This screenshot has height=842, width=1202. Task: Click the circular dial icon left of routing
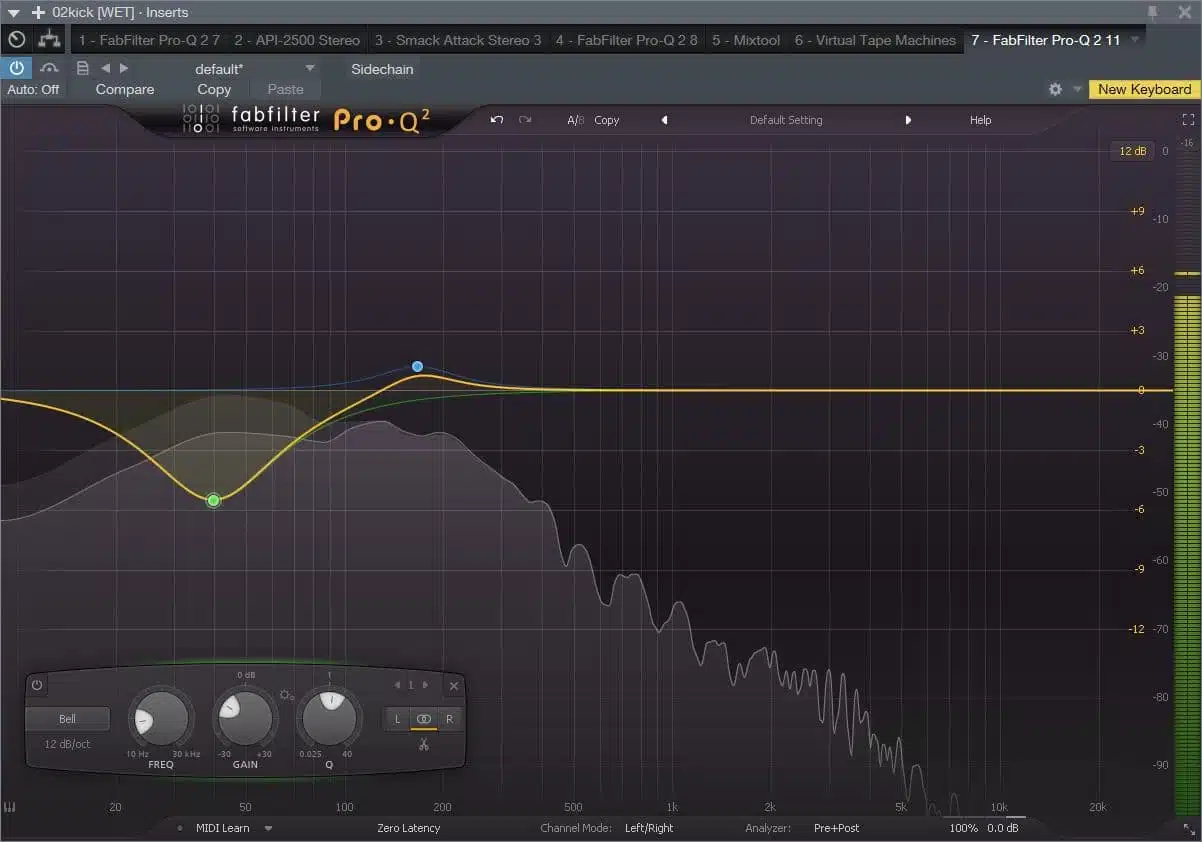(x=16, y=40)
